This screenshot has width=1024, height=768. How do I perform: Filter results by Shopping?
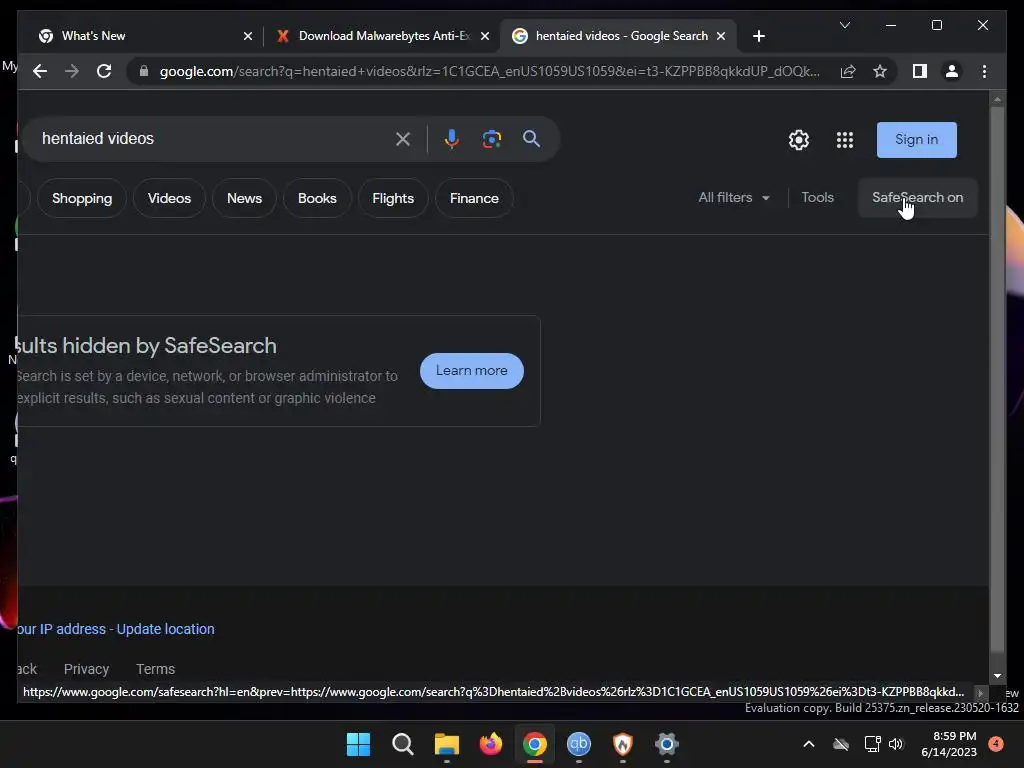tap(82, 198)
